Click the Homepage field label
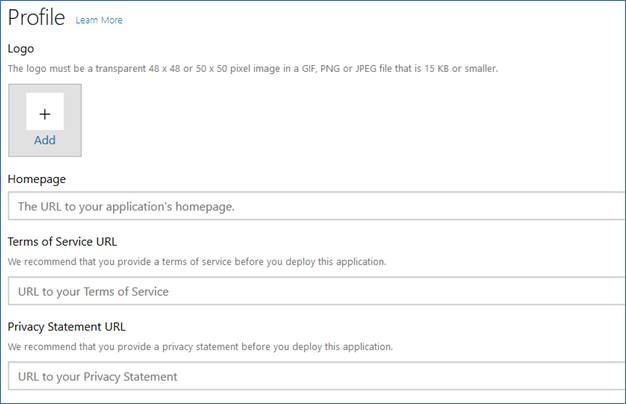The image size is (626, 404). pos(37,179)
